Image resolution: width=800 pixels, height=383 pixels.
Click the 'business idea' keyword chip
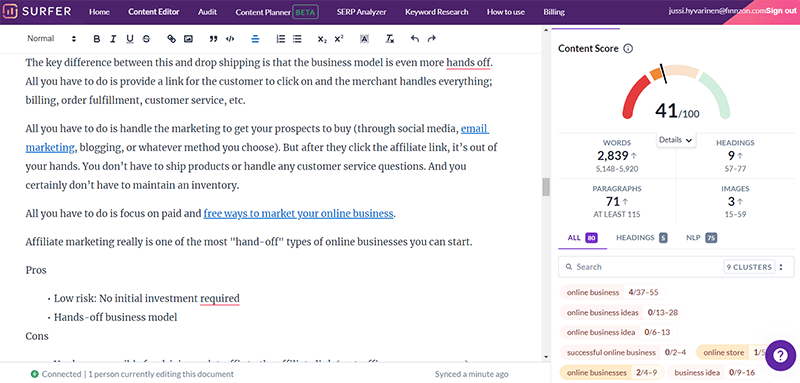point(715,373)
